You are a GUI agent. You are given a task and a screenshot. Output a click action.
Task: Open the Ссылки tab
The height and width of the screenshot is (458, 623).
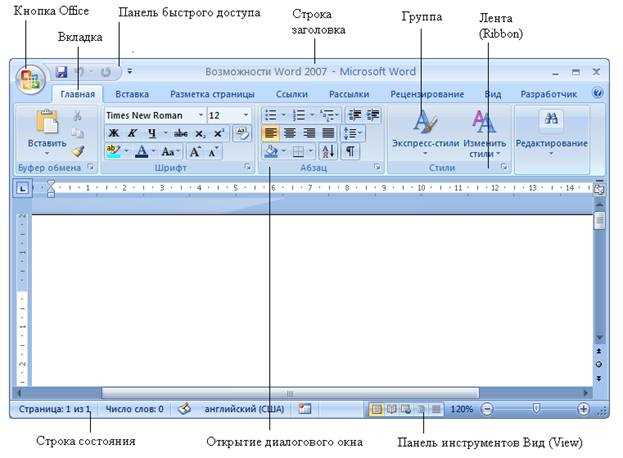coord(292,94)
